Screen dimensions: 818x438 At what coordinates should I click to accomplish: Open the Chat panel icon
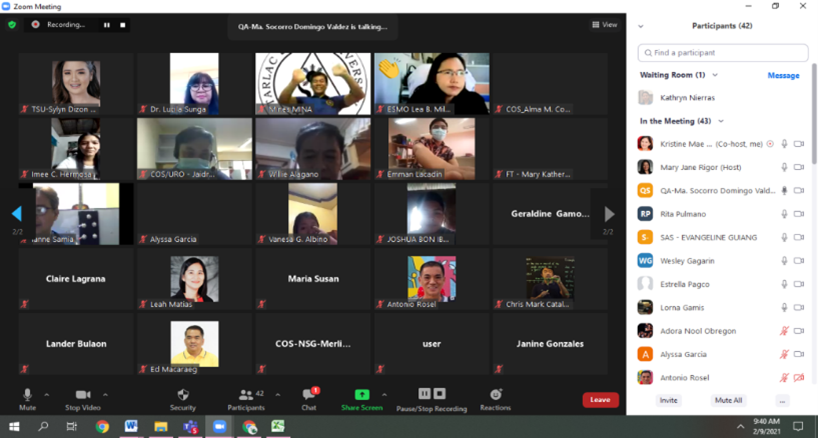click(x=309, y=395)
